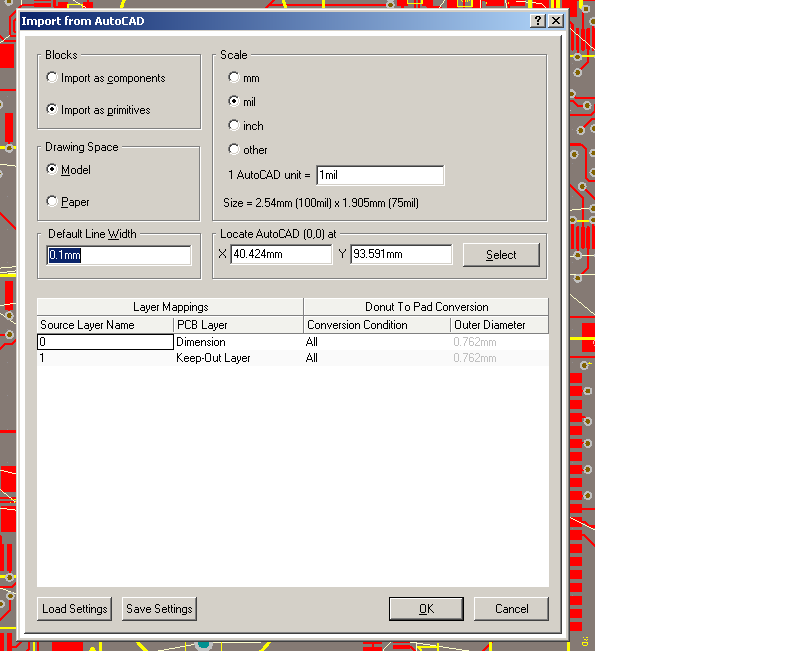
Task: Edit the AutoCAD unit value field
Action: point(380,175)
